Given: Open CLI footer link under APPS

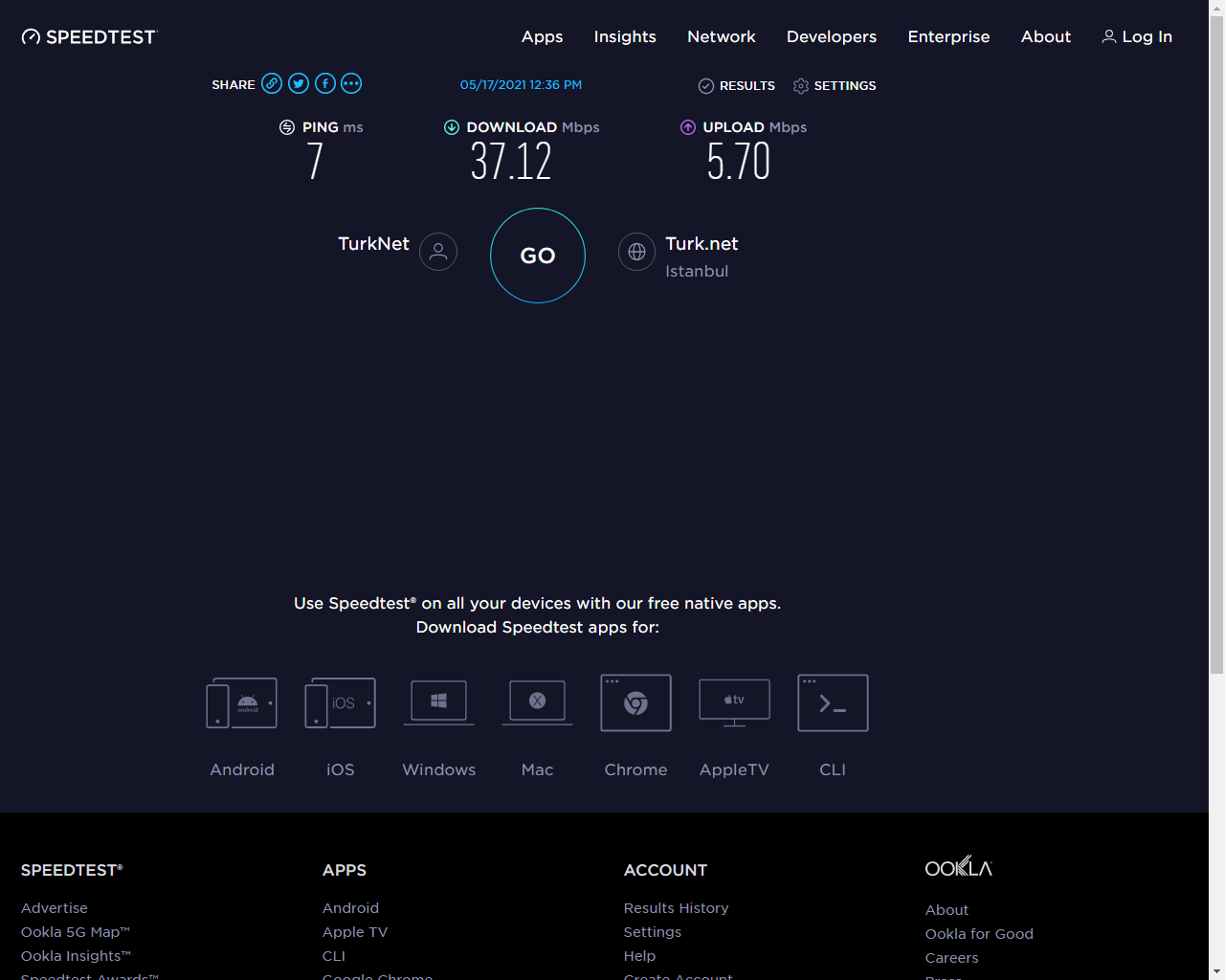Looking at the screenshot, I should pyautogui.click(x=334, y=955).
